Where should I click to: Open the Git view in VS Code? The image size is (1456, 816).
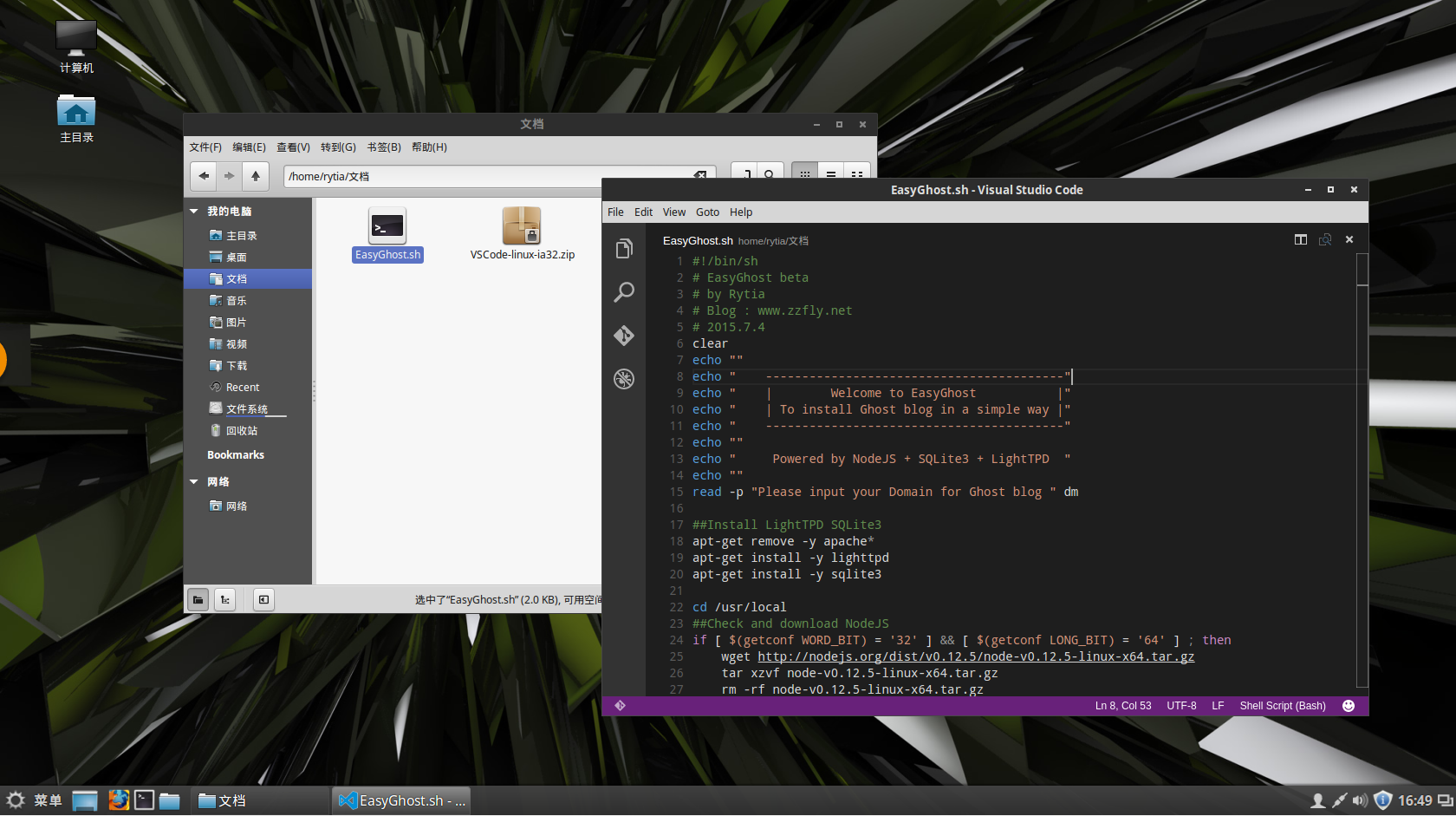coord(624,336)
